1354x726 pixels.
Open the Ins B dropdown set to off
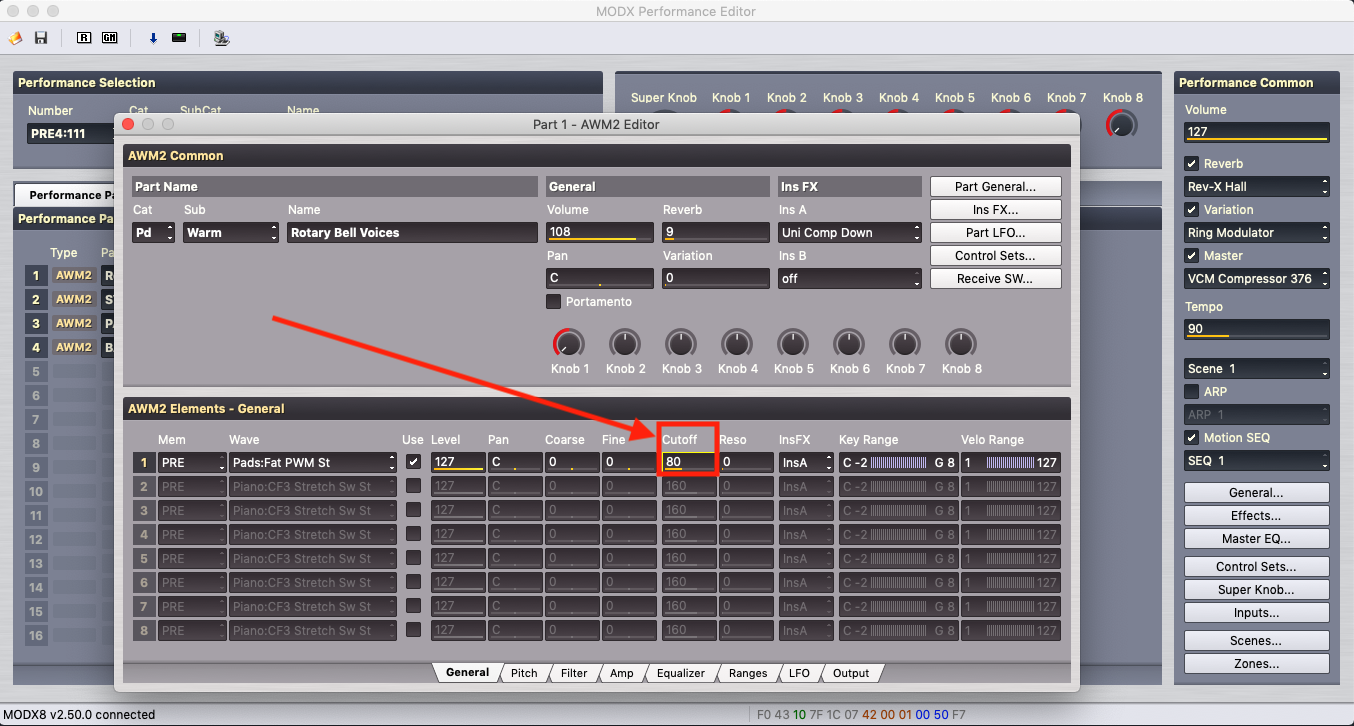tap(850, 278)
